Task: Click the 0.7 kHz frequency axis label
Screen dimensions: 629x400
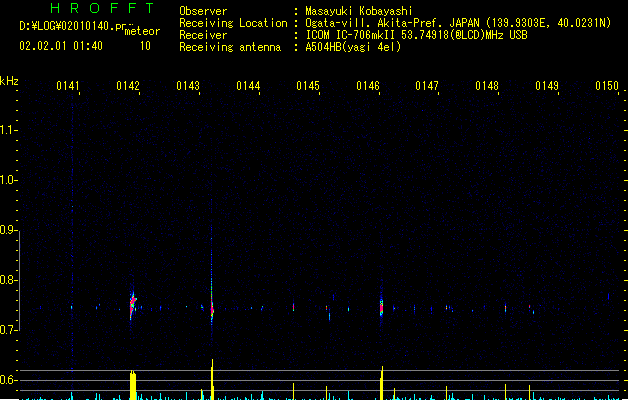Action: pos(8,330)
